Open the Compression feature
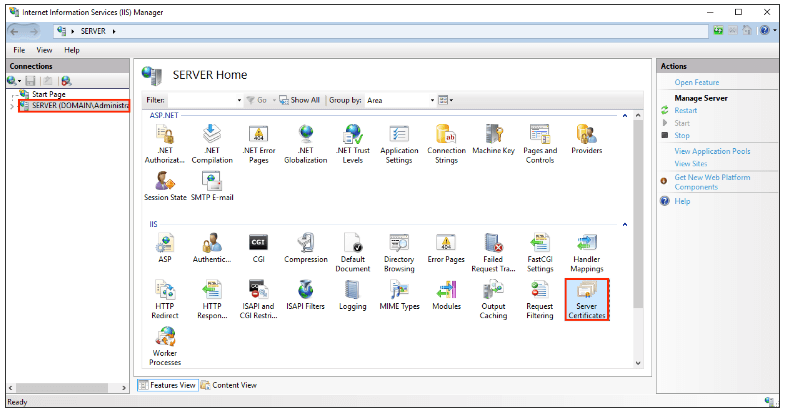Viewport: 787px width, 414px height. tap(306, 248)
